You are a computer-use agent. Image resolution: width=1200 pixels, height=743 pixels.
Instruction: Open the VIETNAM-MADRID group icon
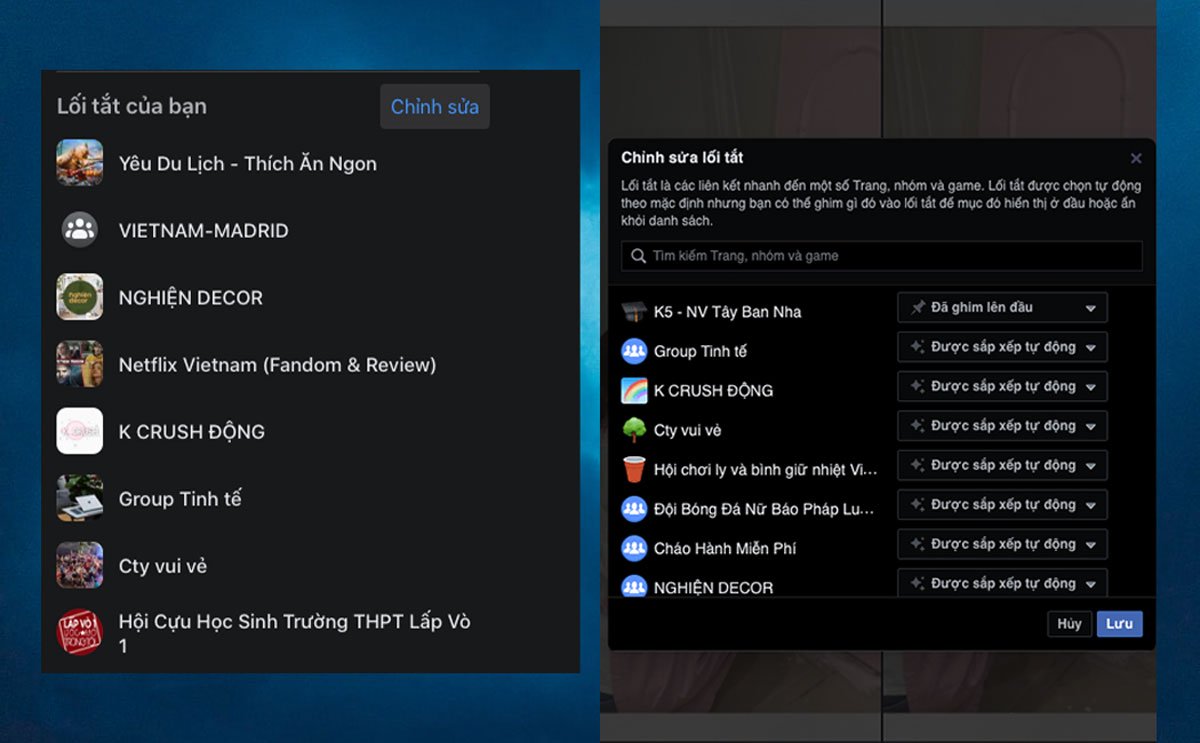(79, 230)
